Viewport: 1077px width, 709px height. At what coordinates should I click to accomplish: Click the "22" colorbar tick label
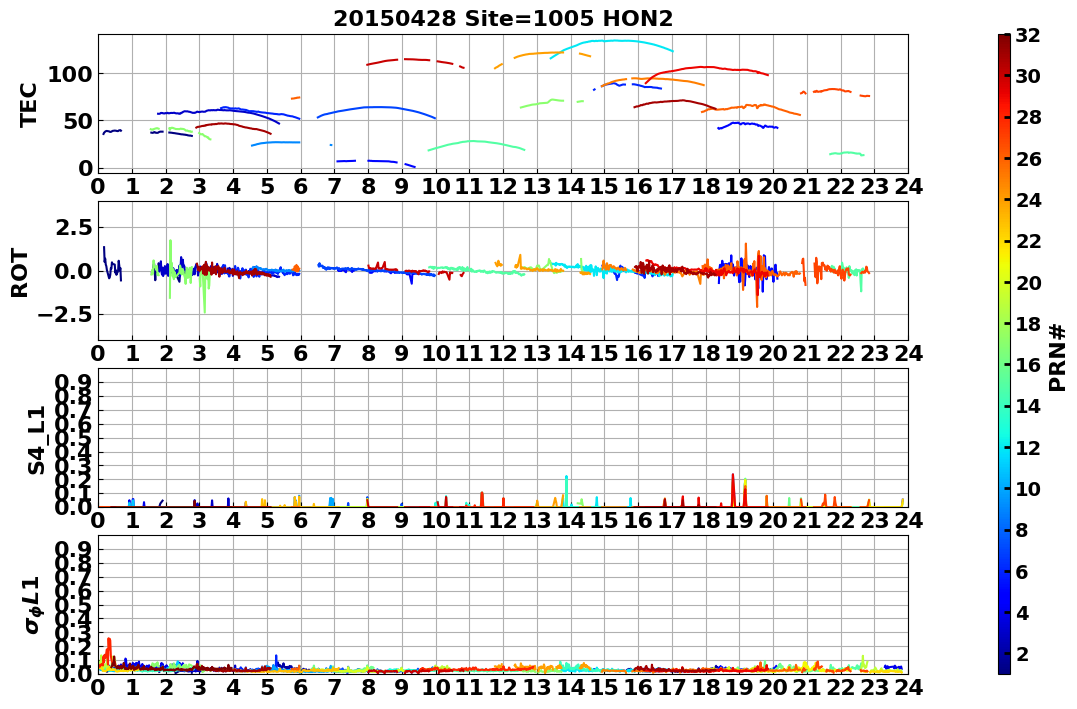pos(1028,241)
